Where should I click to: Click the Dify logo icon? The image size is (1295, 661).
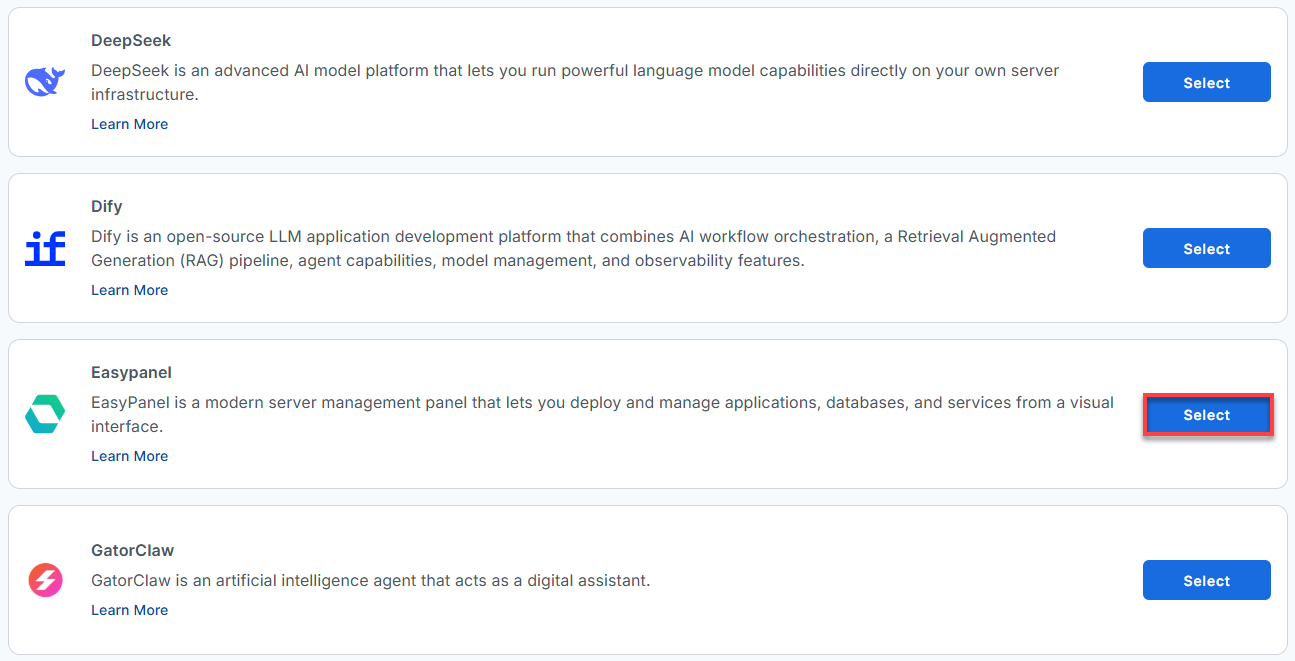45,248
